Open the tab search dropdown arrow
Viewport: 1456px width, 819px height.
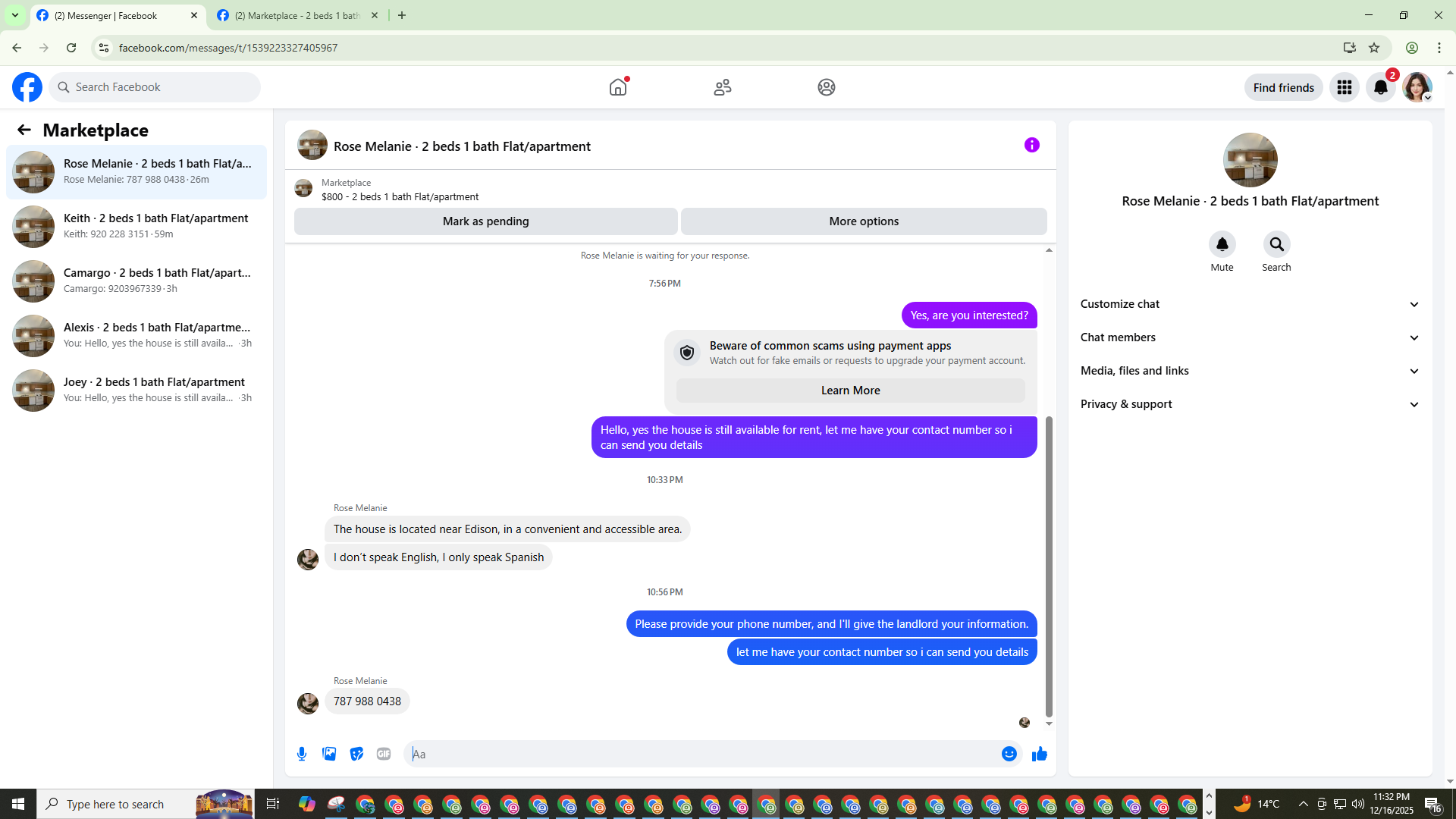[15, 15]
